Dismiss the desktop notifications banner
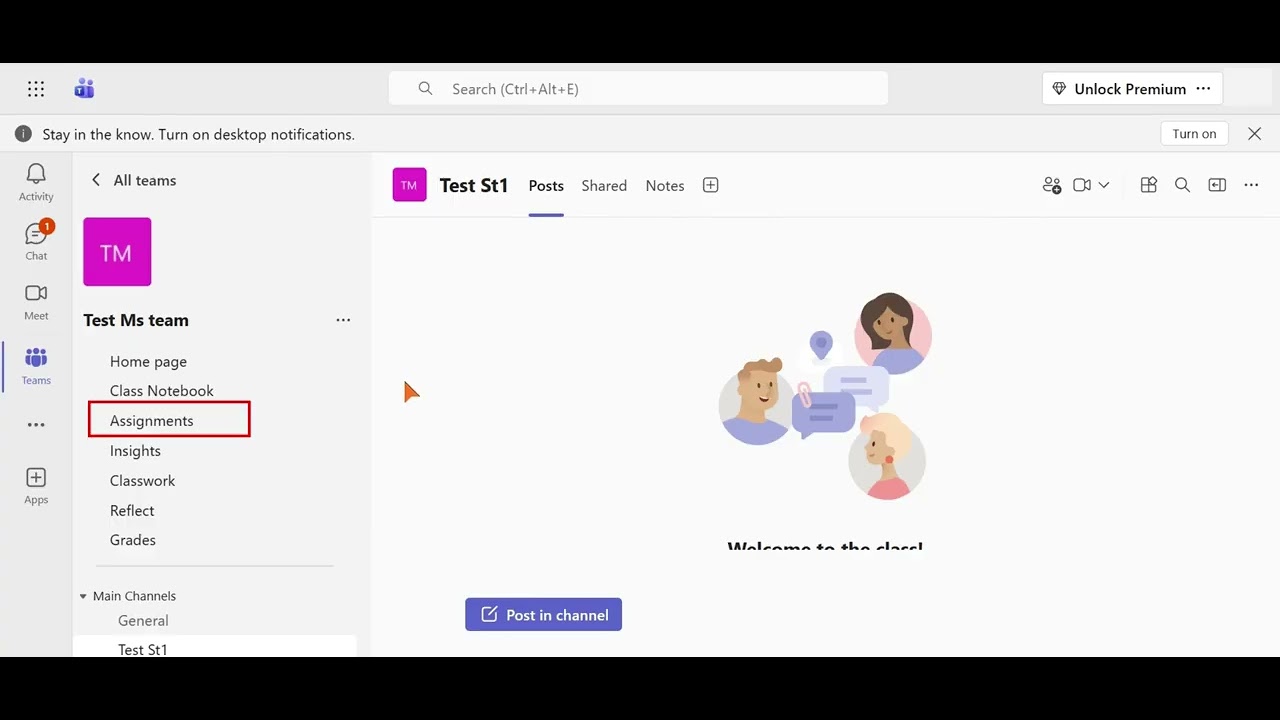This screenshot has width=1280, height=720. [1254, 134]
